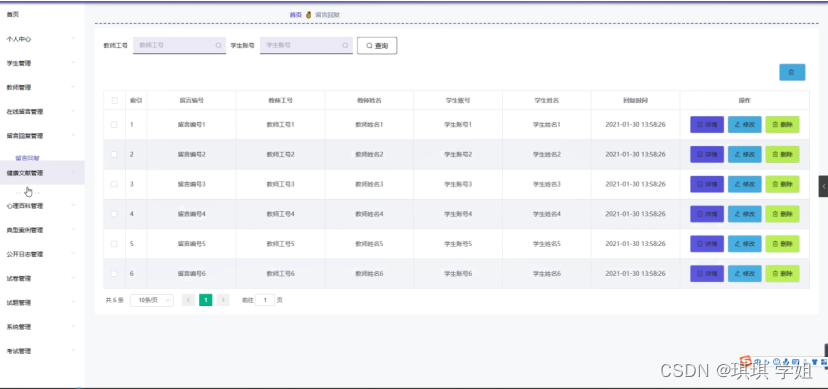The height and width of the screenshot is (389, 828).
Task: Open 健康文献管理 sidebar menu
Action: click(42, 173)
